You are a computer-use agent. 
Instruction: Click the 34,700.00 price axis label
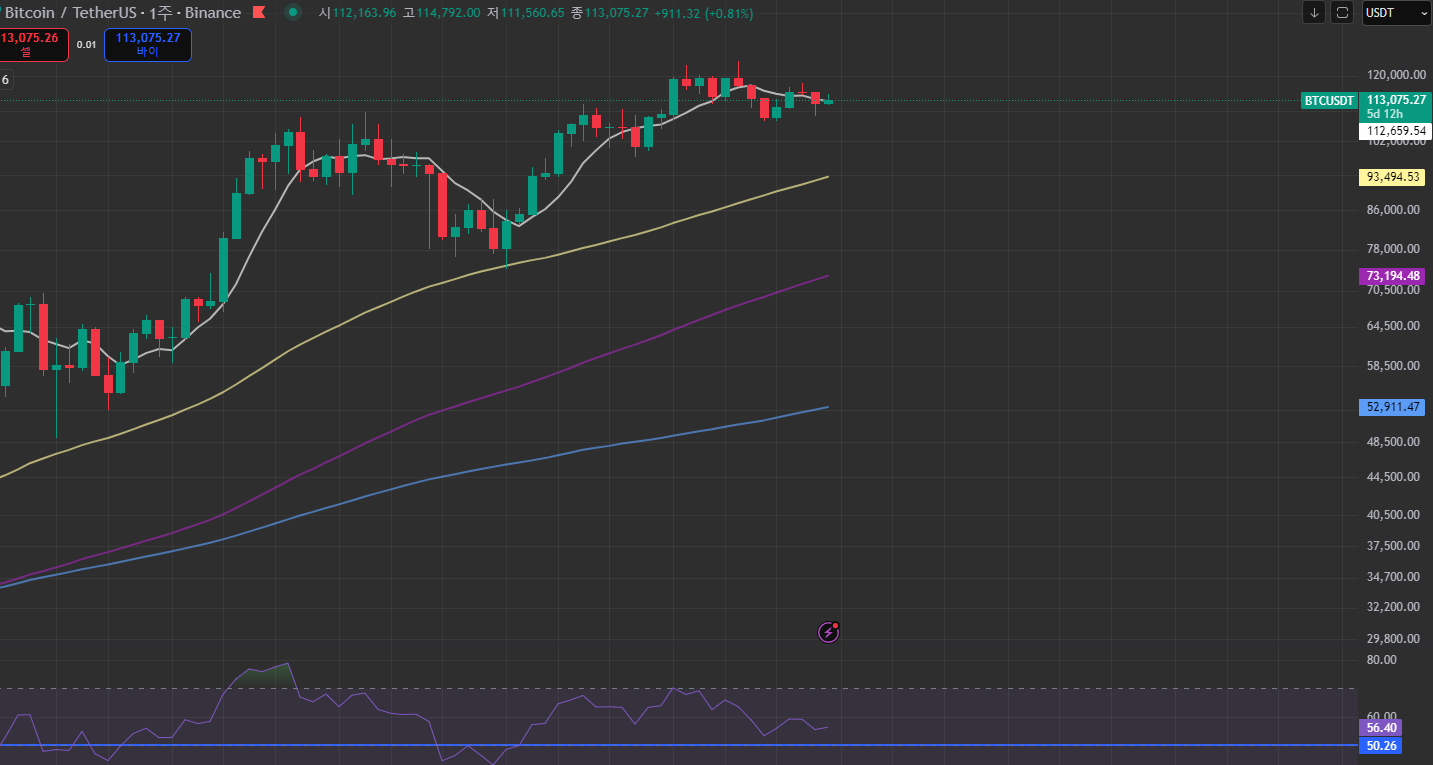tap(1394, 578)
